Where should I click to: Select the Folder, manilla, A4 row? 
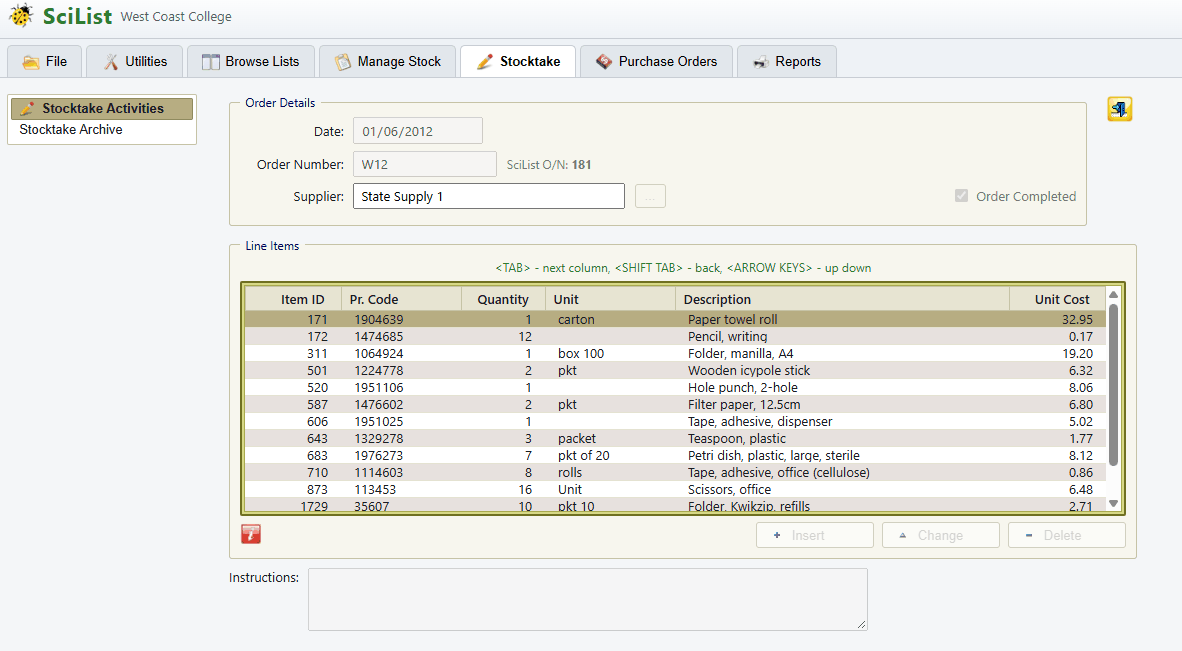pos(675,353)
